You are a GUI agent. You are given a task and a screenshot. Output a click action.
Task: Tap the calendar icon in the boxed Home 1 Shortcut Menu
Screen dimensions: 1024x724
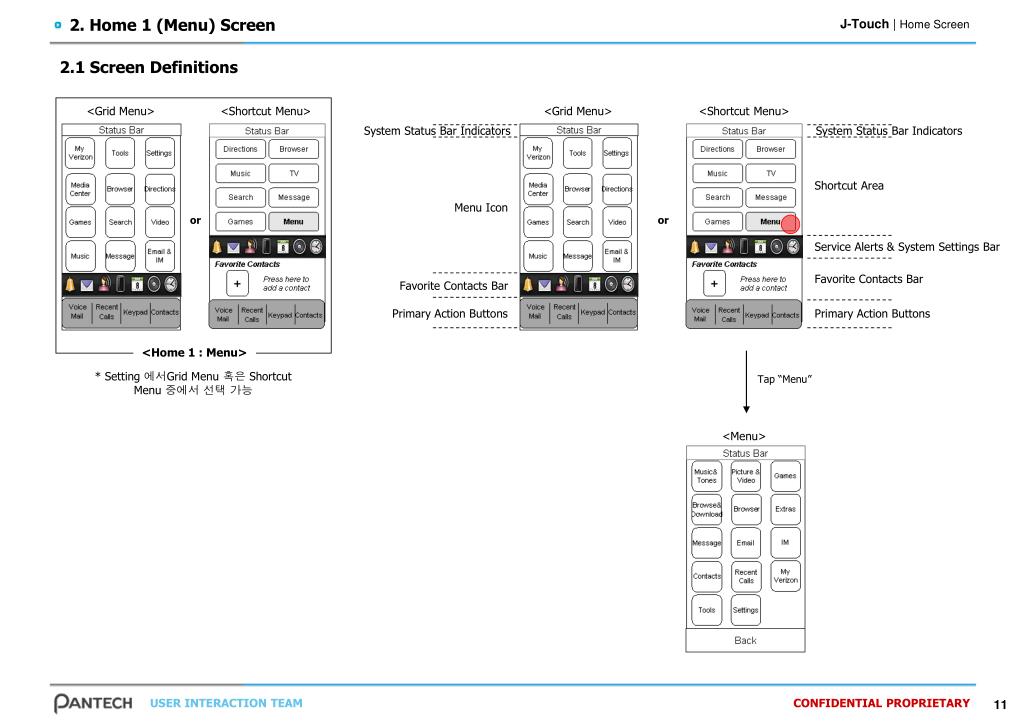(283, 247)
